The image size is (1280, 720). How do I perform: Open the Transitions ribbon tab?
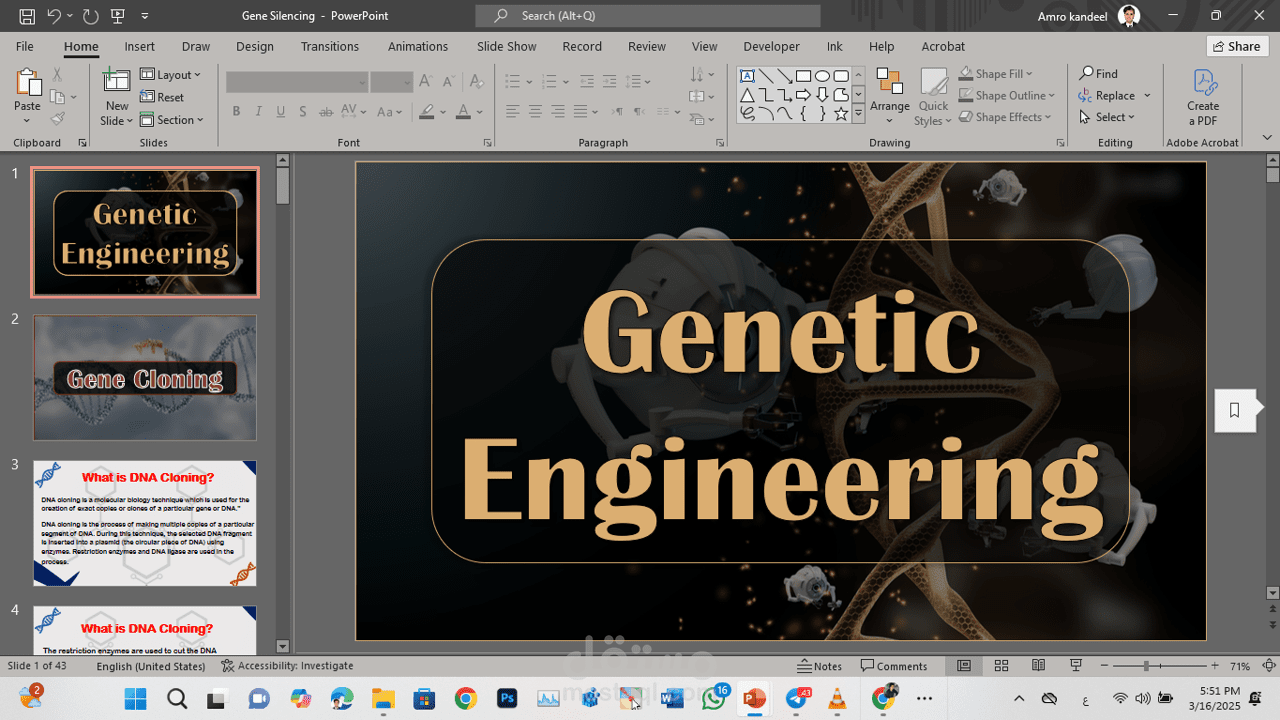[330, 46]
